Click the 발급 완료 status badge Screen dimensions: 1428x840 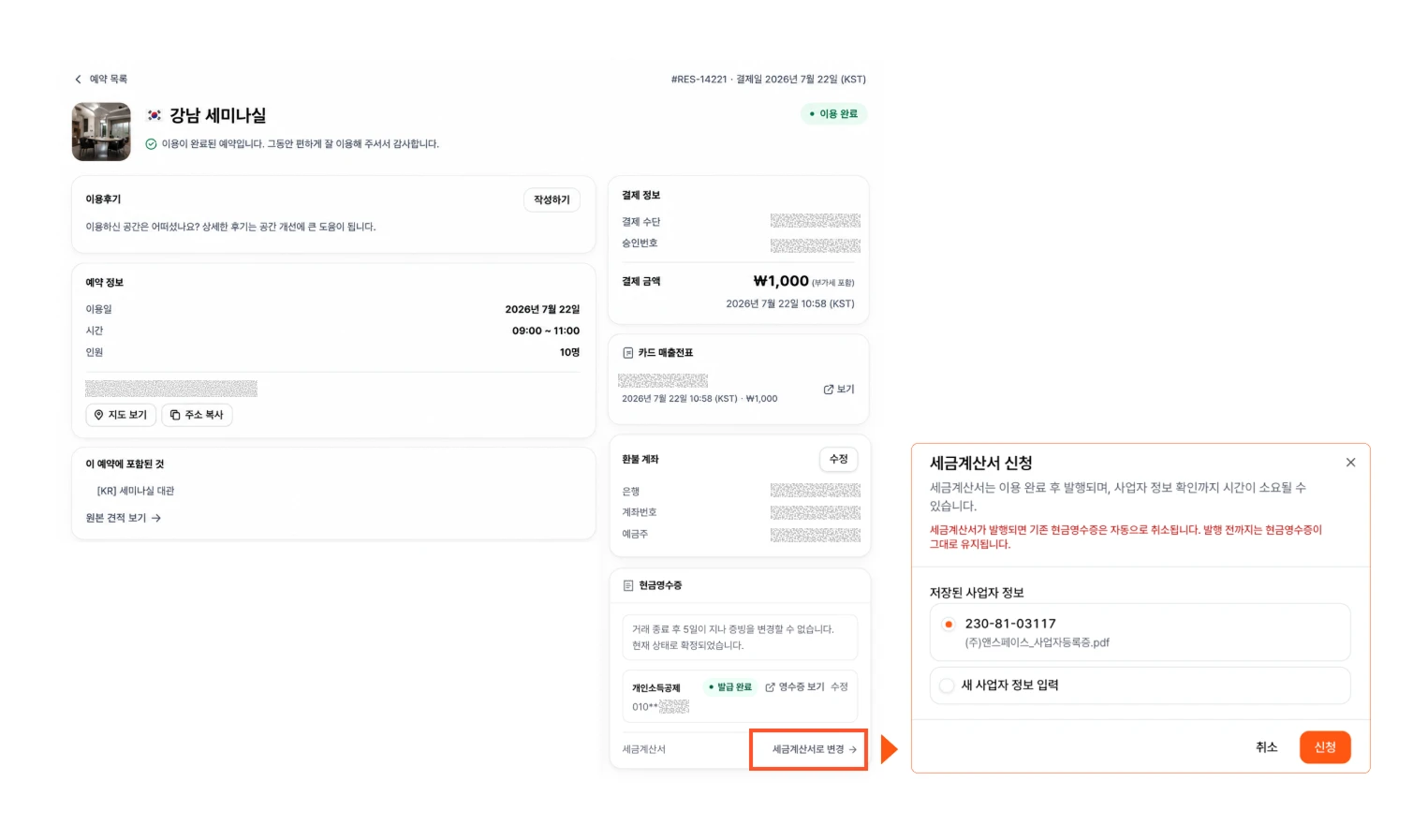pos(730,687)
